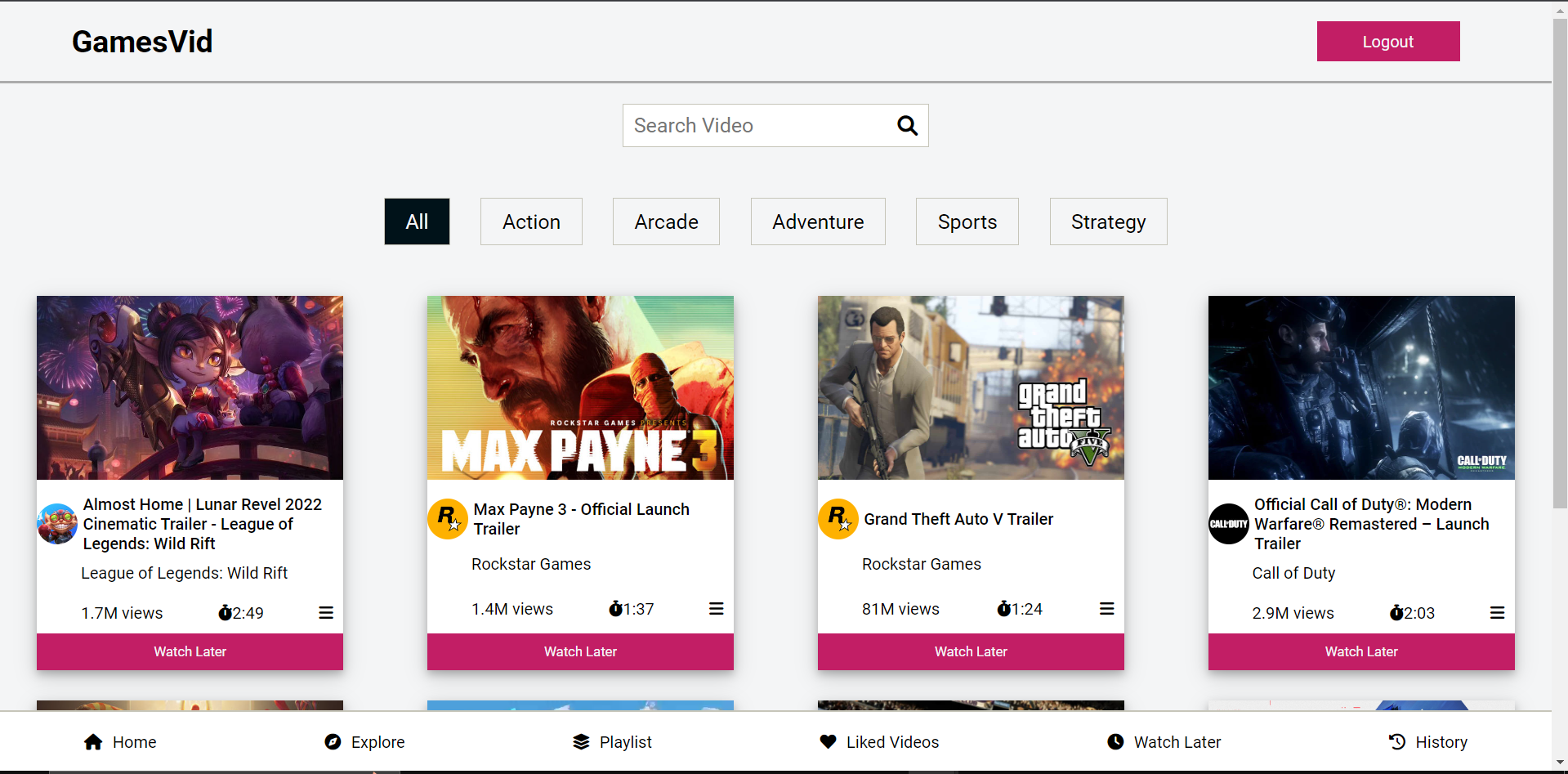Open the History page
The image size is (1568, 774).
tap(1427, 742)
